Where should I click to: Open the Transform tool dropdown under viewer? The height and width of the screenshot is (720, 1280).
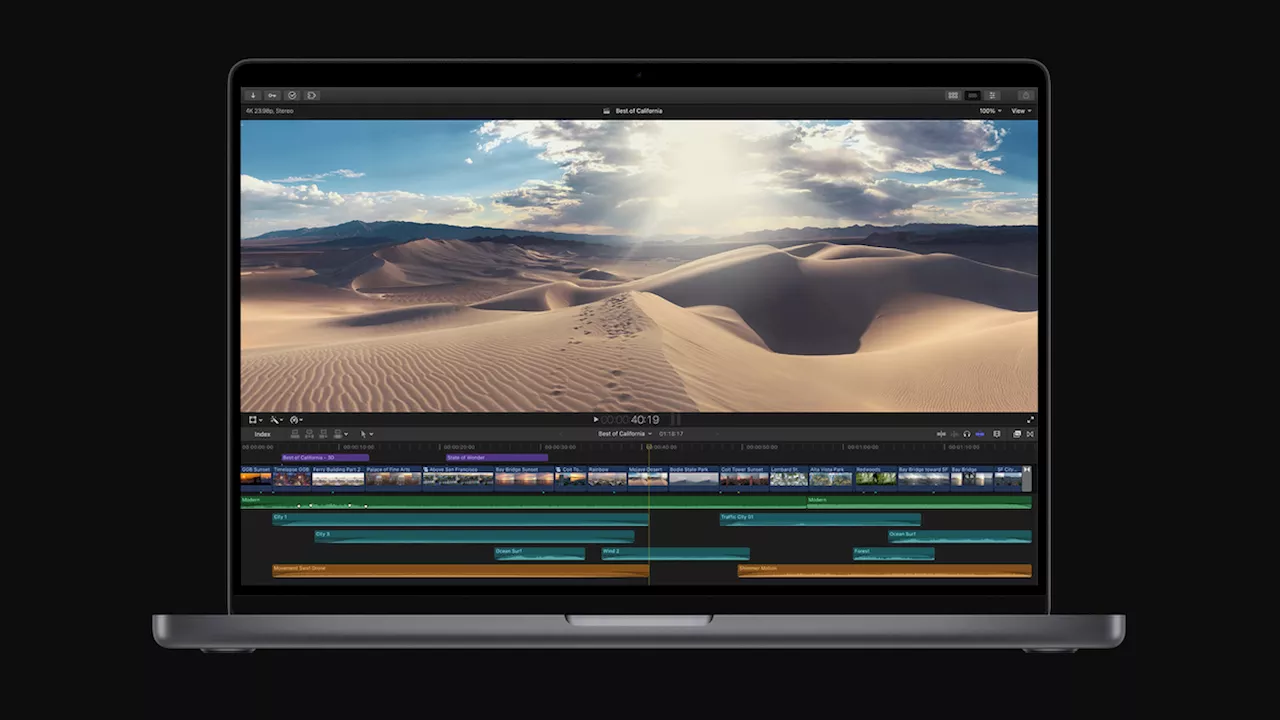[256, 420]
